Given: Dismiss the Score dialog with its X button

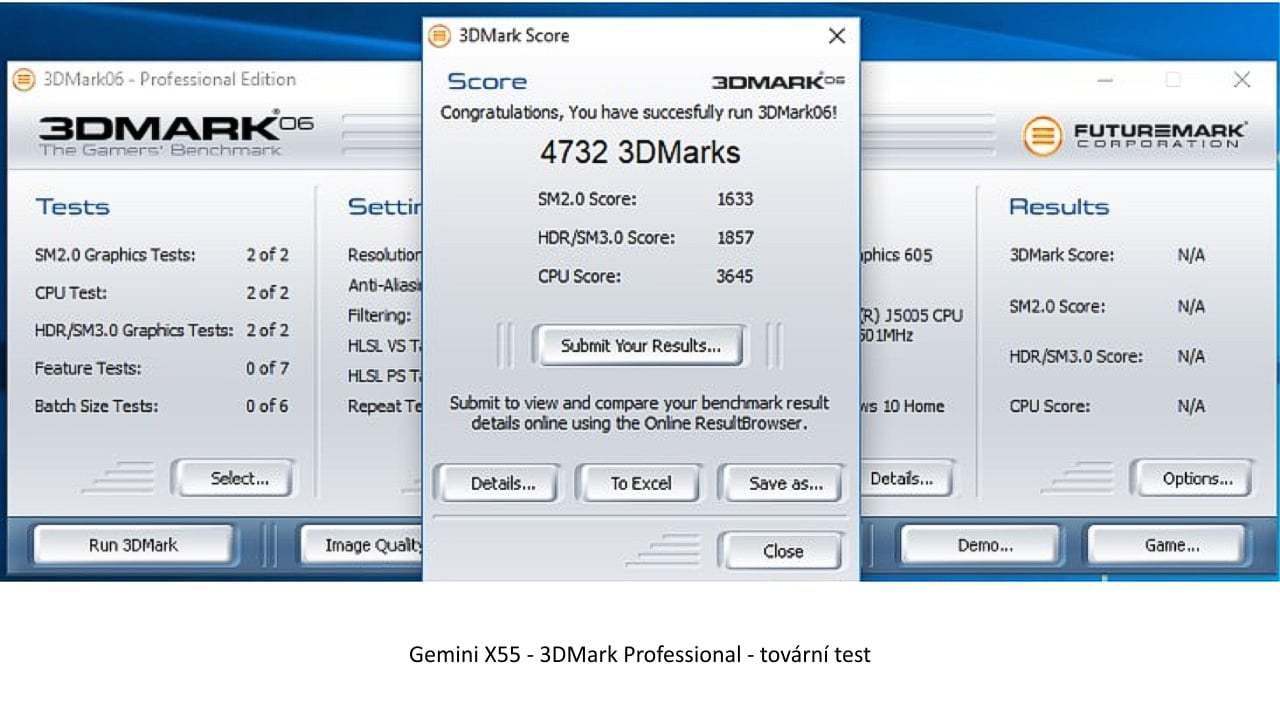Looking at the screenshot, I should [x=837, y=35].
